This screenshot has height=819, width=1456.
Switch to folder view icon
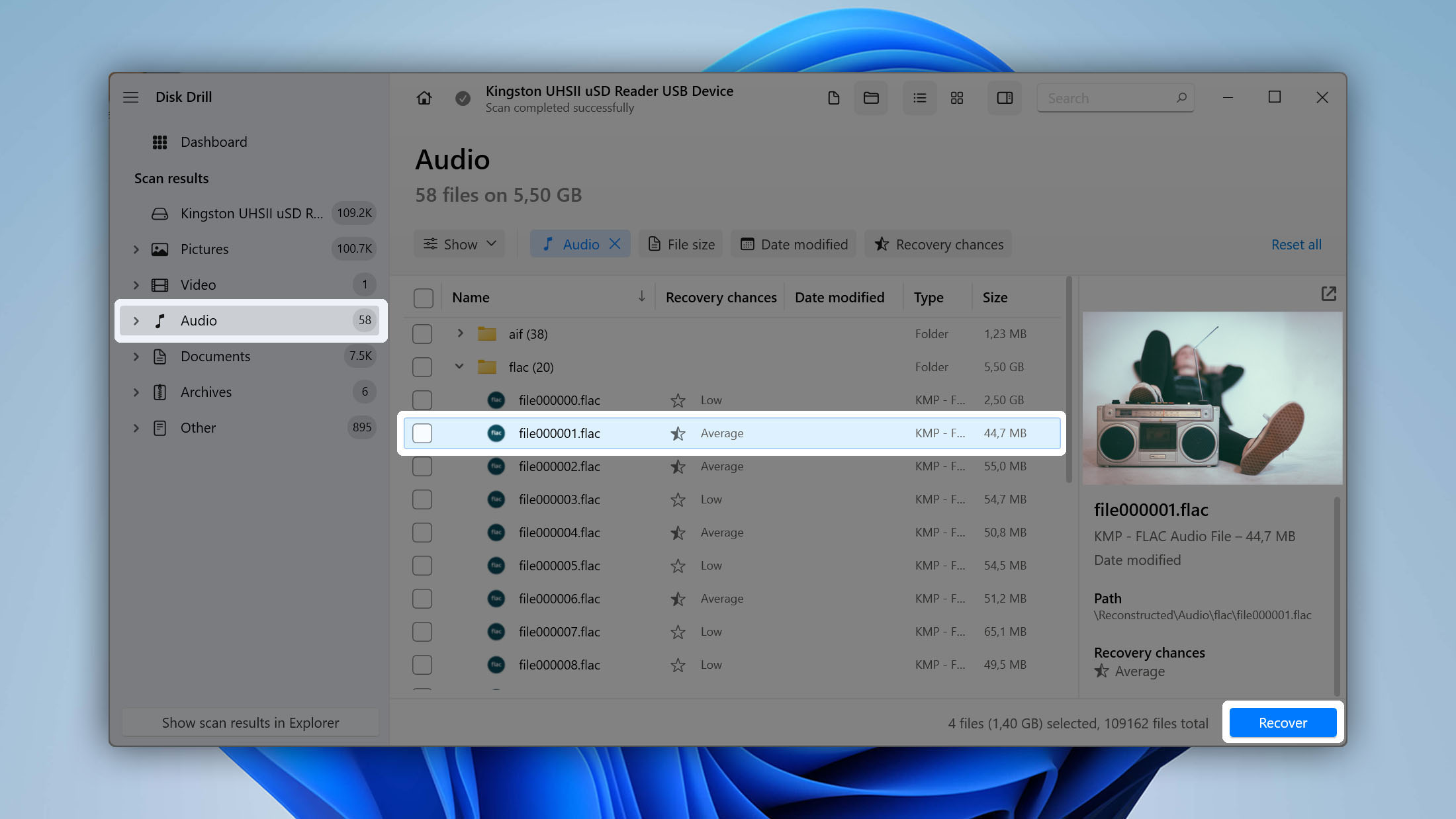(x=871, y=98)
